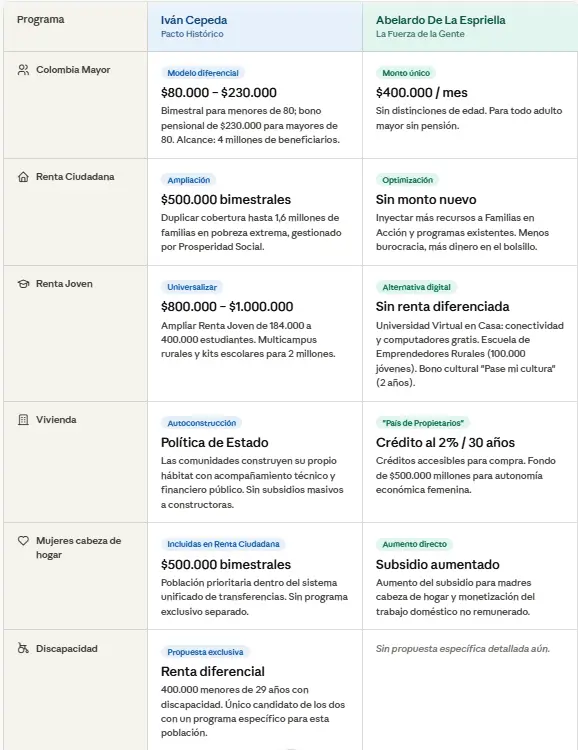Image resolution: width=578 pixels, height=750 pixels.
Task: Click the Autoconstrucción tag
Action: click(201, 423)
